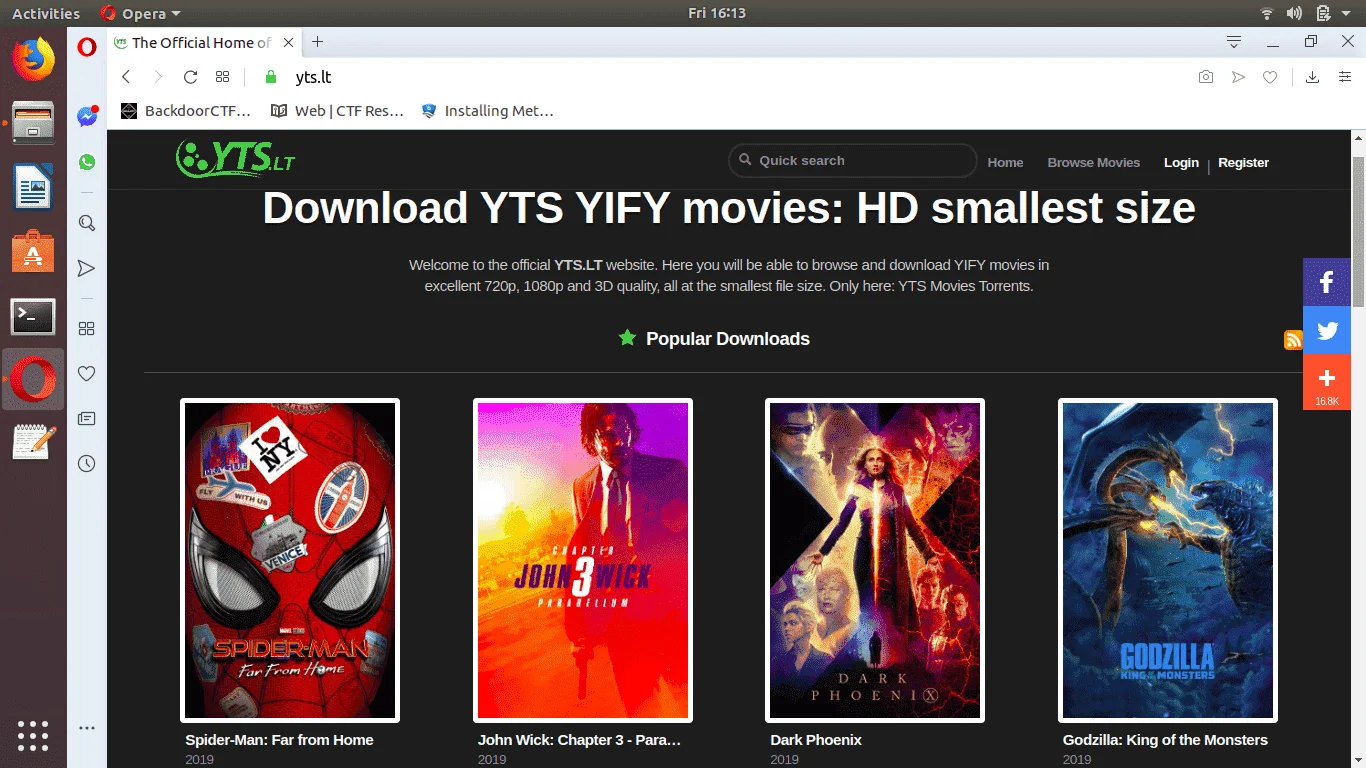This screenshot has width=1366, height=768.
Task: Open history clock in Opera sidebar
Action: pos(87,463)
